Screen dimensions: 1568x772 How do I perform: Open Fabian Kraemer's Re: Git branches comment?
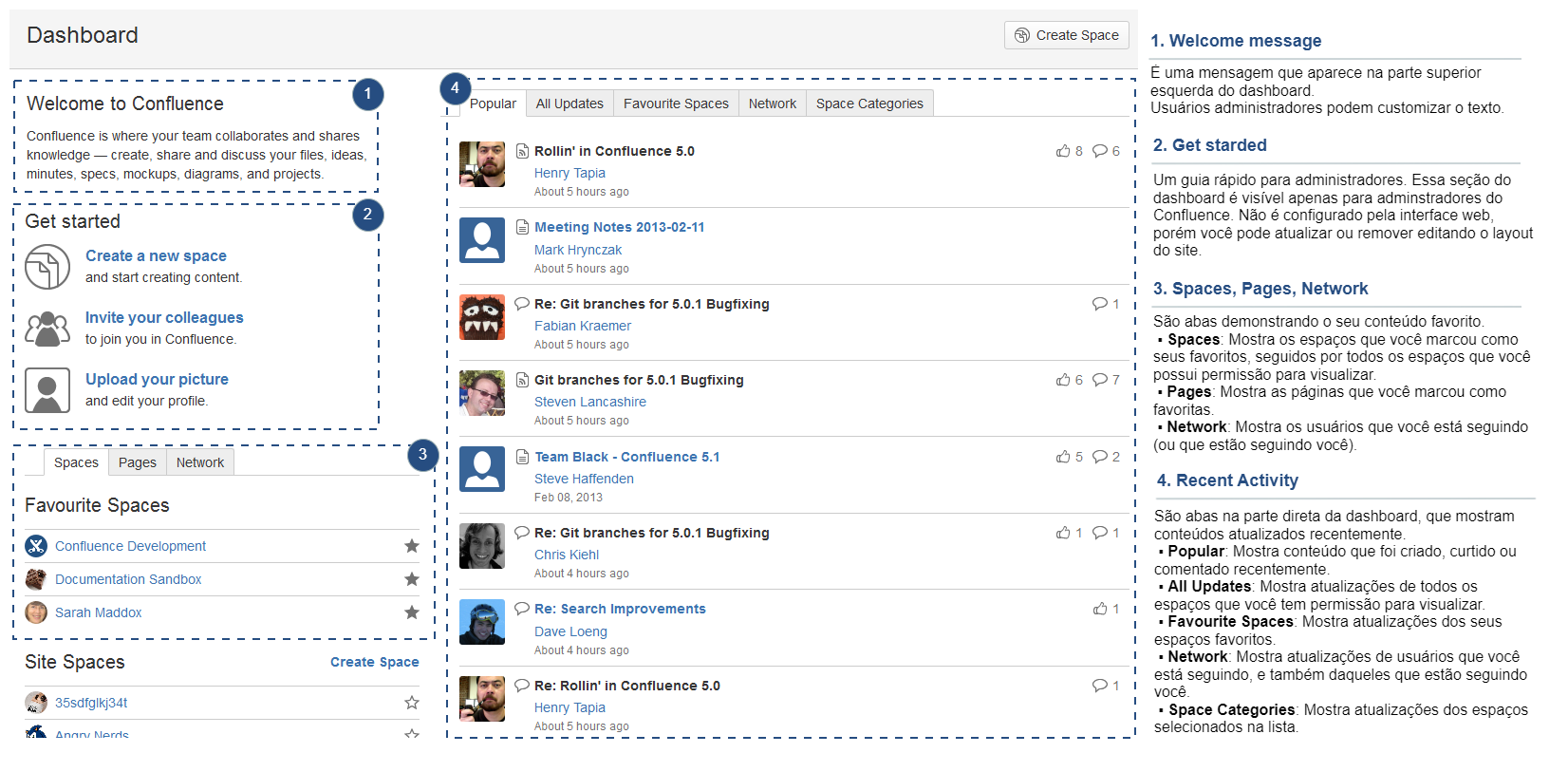[x=652, y=304]
